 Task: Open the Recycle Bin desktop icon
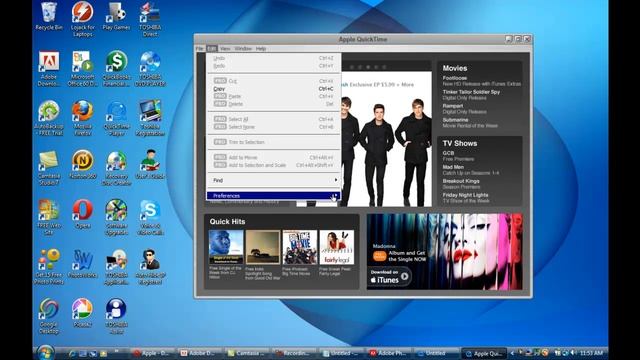point(49,16)
